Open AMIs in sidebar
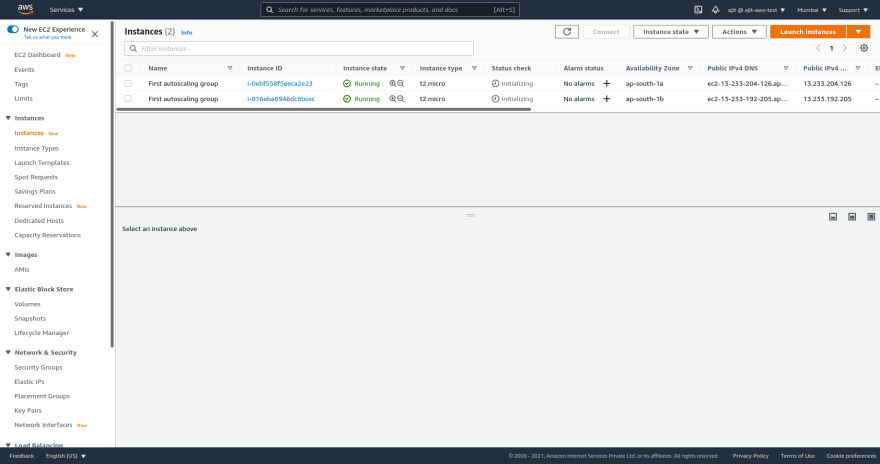 (21, 269)
